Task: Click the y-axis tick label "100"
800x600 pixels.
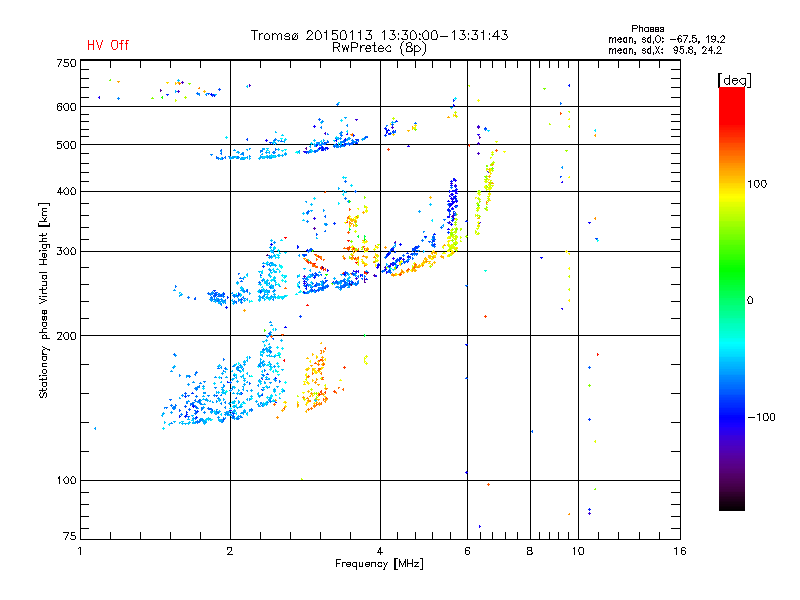Action: tap(66, 481)
